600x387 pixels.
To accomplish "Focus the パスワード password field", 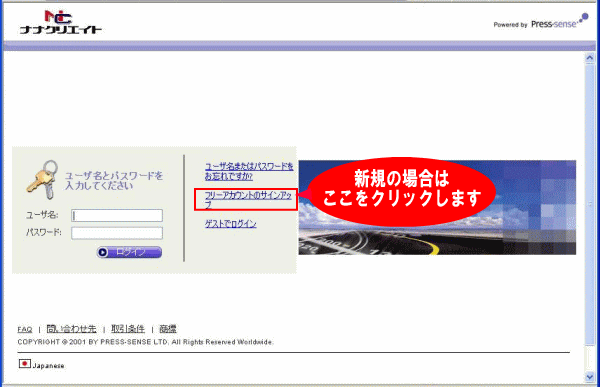I will coord(117,233).
